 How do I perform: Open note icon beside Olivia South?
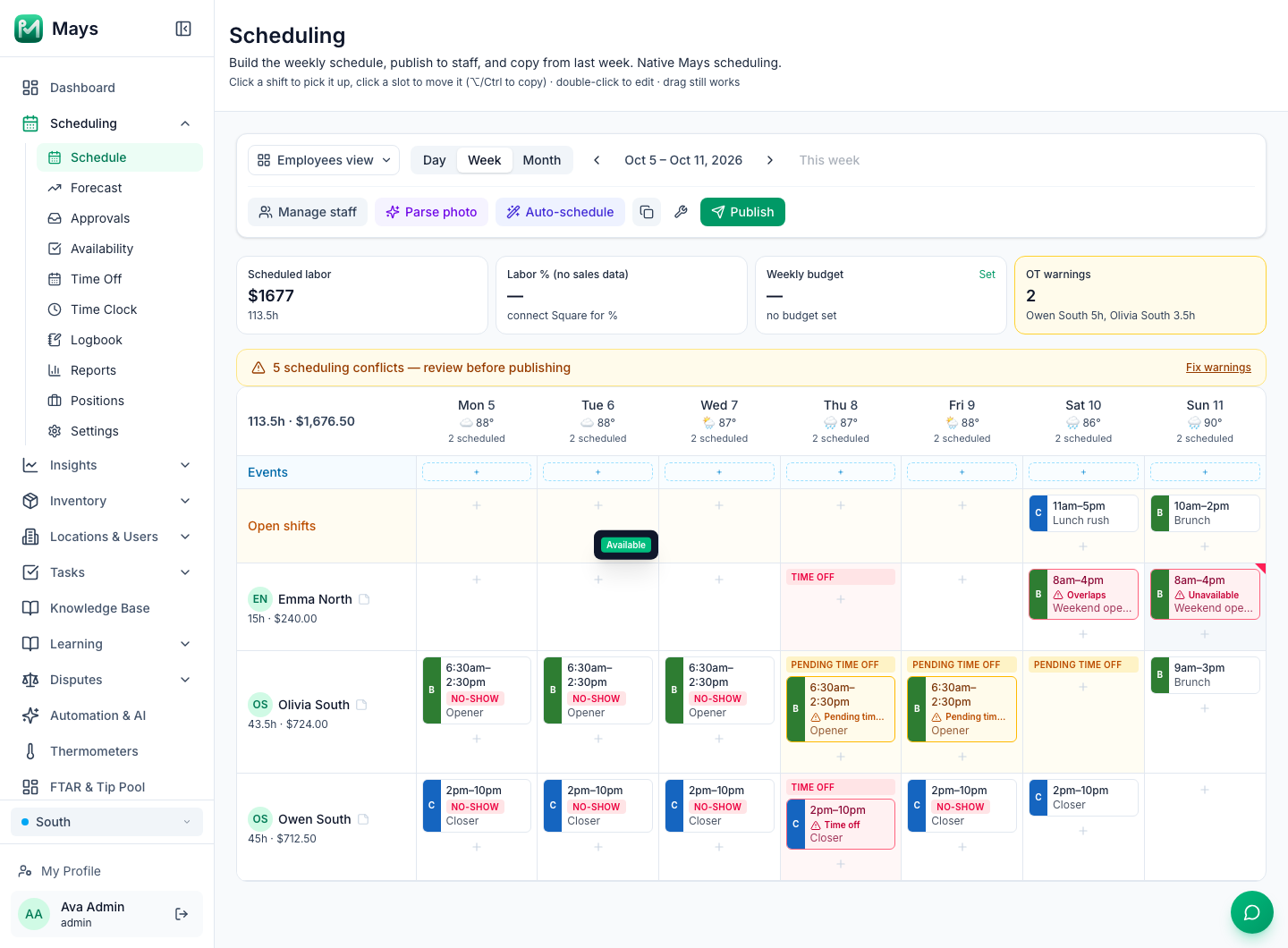click(x=361, y=705)
